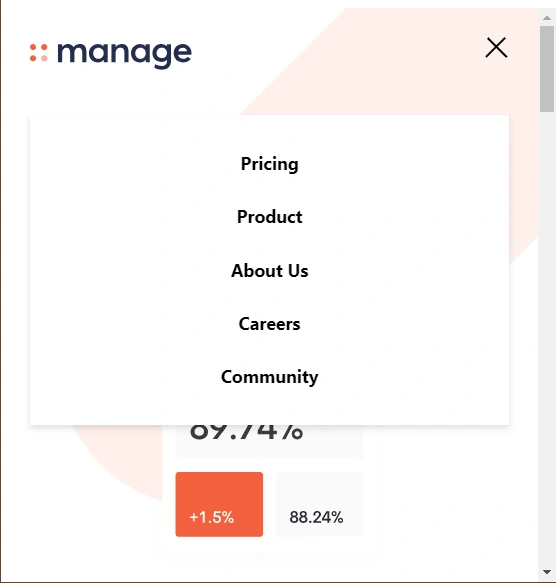556x583 pixels.
Task: Click empty space below the Community link
Action: tap(270, 407)
